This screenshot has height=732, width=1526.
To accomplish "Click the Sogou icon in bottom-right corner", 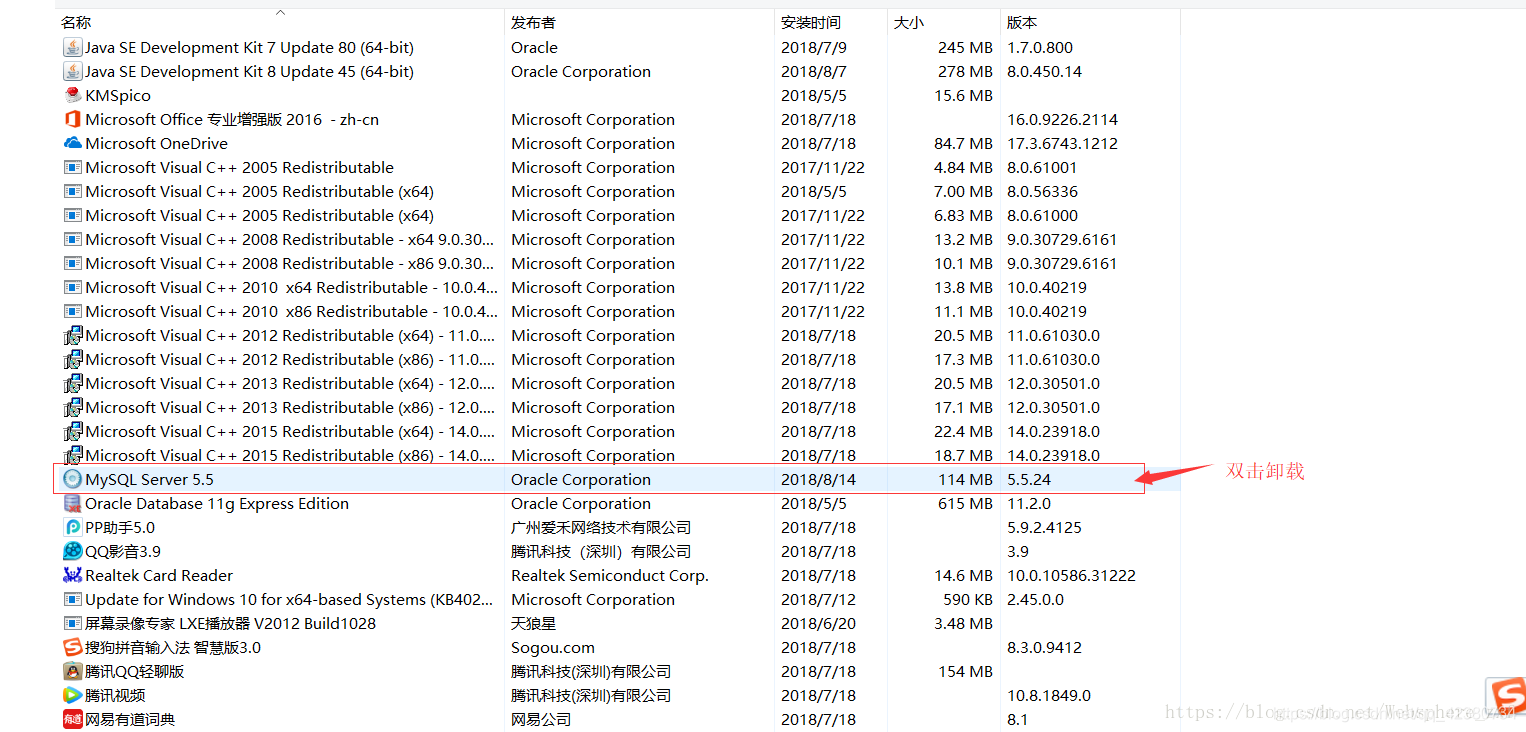I will tap(1508, 695).
